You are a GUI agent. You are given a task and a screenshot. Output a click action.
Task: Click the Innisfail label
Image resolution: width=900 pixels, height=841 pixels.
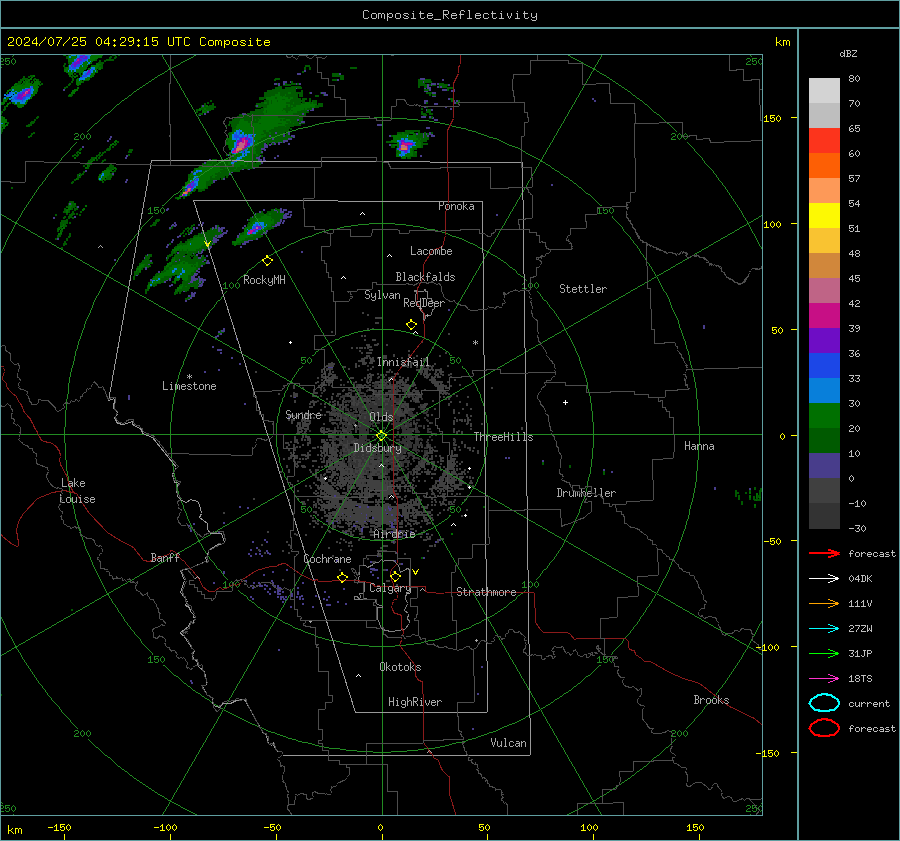pos(403,362)
